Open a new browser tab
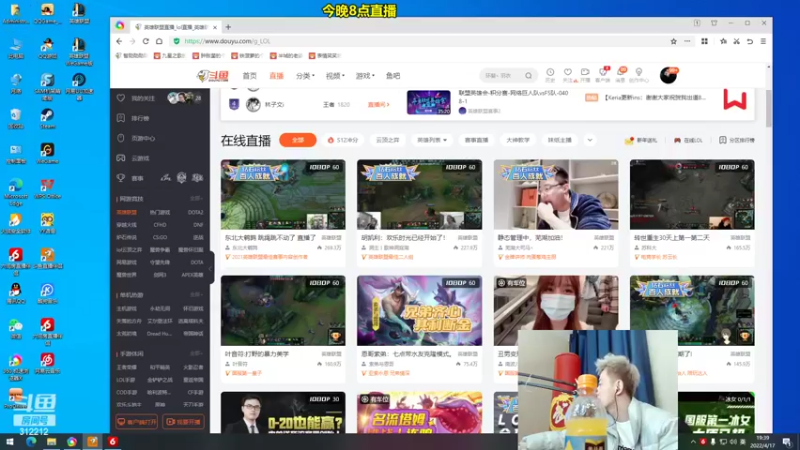This screenshot has width=800, height=450. click(228, 27)
